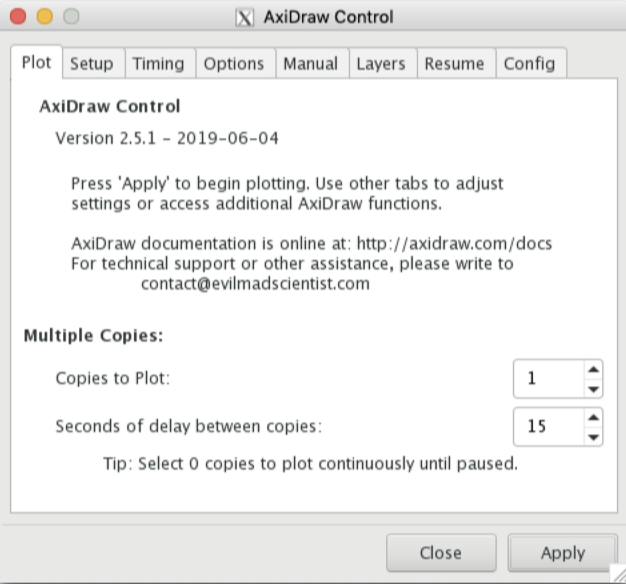Click the green maximize window button
Viewport: 626px width, 584px height.
click(70, 17)
